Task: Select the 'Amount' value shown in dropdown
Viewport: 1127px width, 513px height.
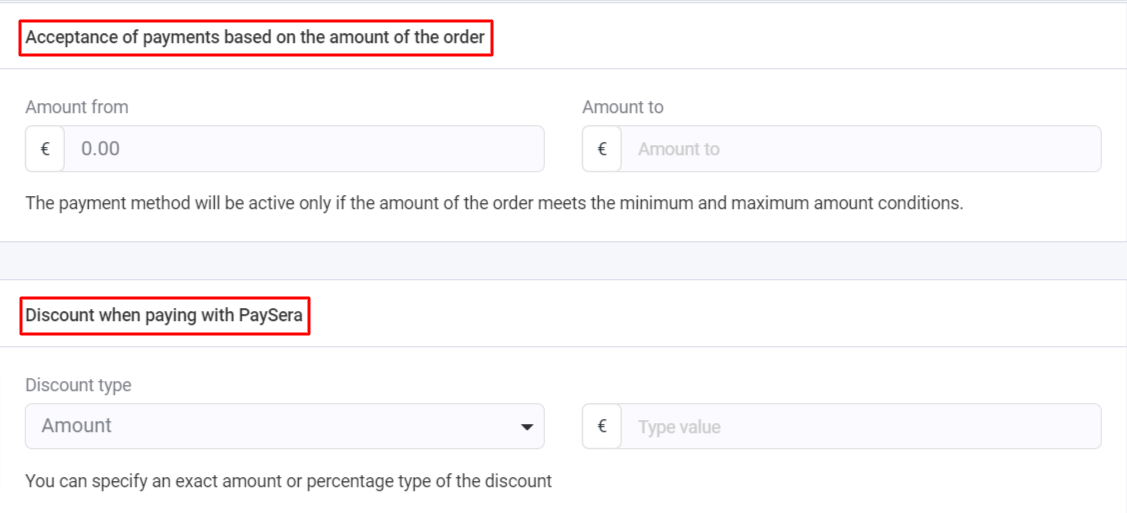Action: tap(77, 426)
